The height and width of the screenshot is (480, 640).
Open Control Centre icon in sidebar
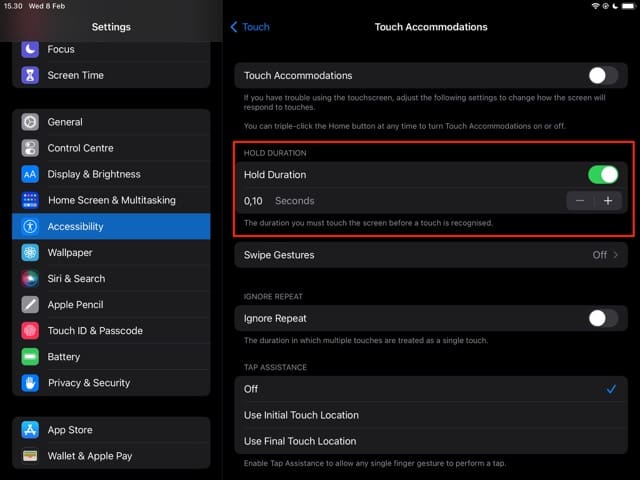click(30, 148)
